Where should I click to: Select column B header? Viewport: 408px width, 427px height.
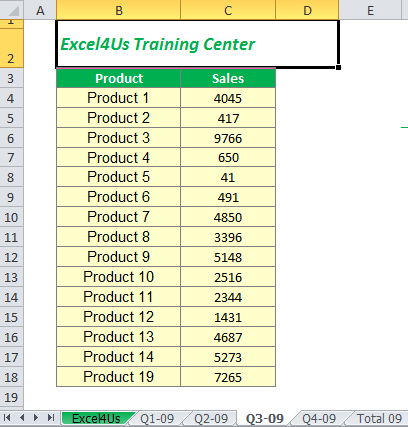118,10
